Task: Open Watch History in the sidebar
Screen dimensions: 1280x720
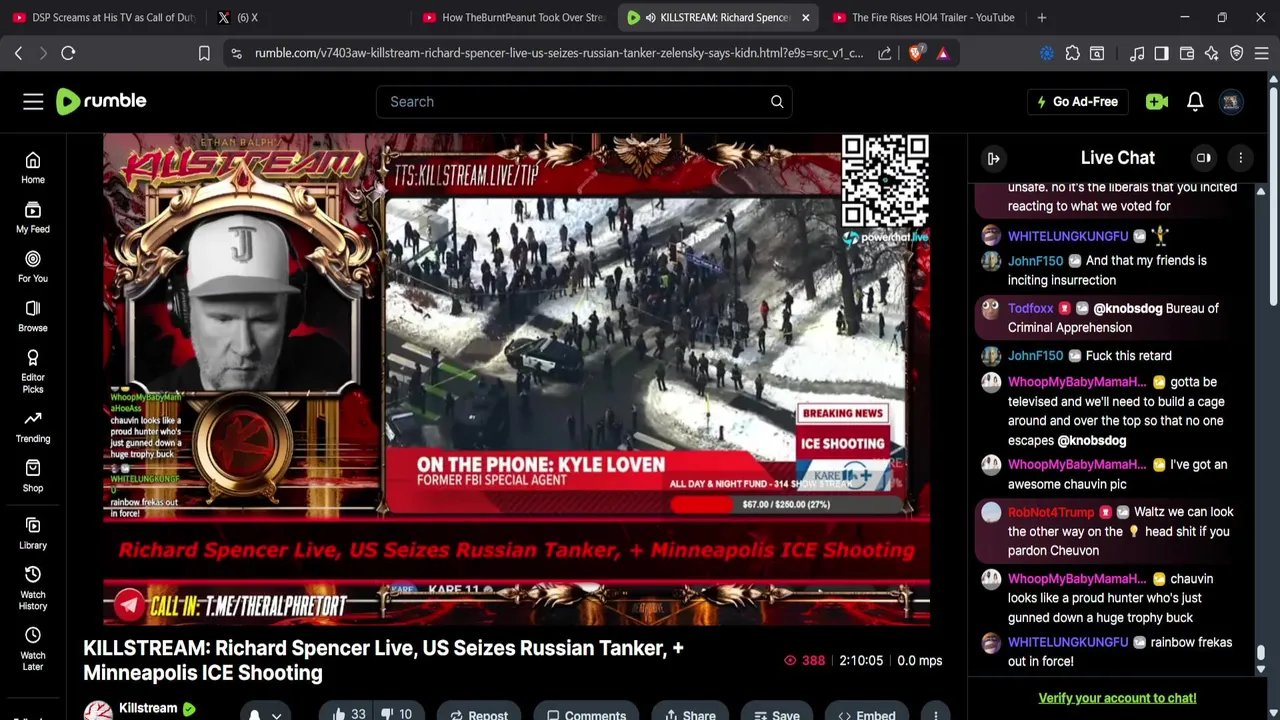Action: (33, 588)
